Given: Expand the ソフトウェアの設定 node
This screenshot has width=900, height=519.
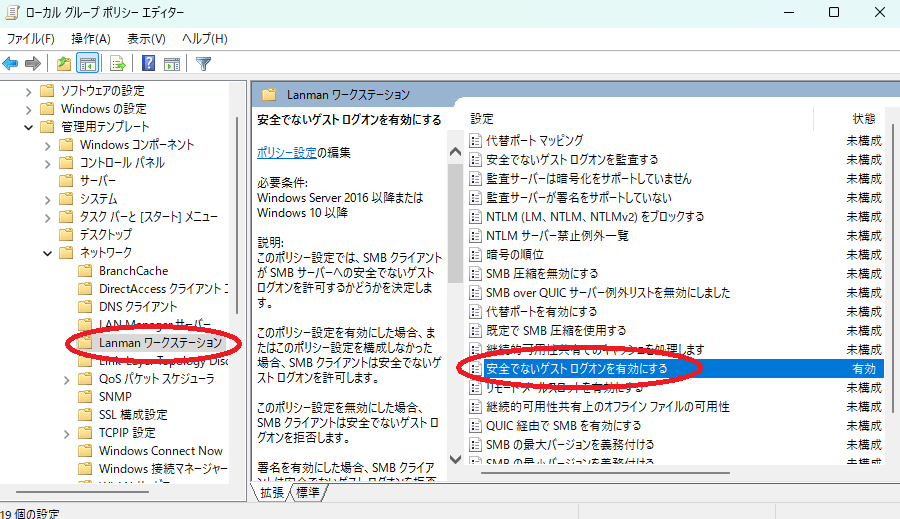Looking at the screenshot, I should 28,91.
